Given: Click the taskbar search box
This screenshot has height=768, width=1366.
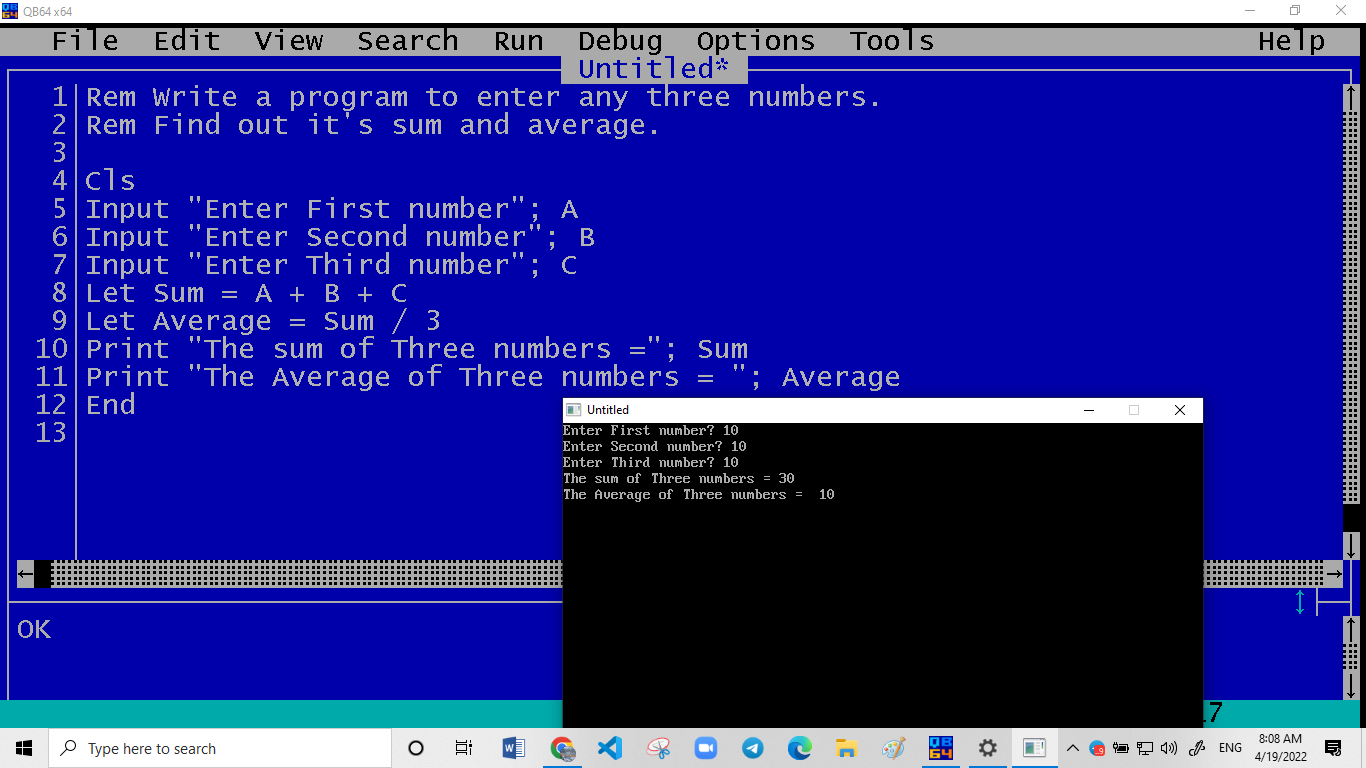Looking at the screenshot, I should click(220, 748).
